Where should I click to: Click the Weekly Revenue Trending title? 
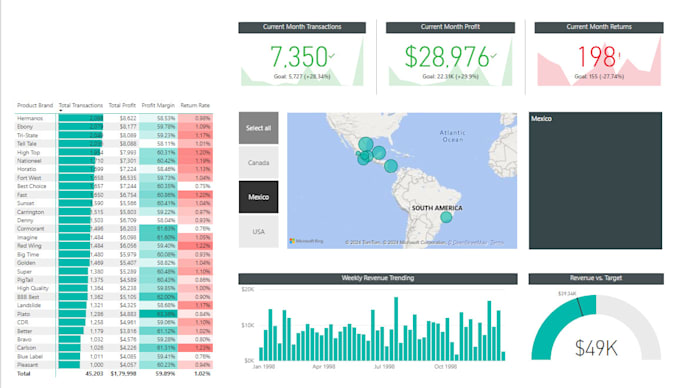(x=378, y=278)
